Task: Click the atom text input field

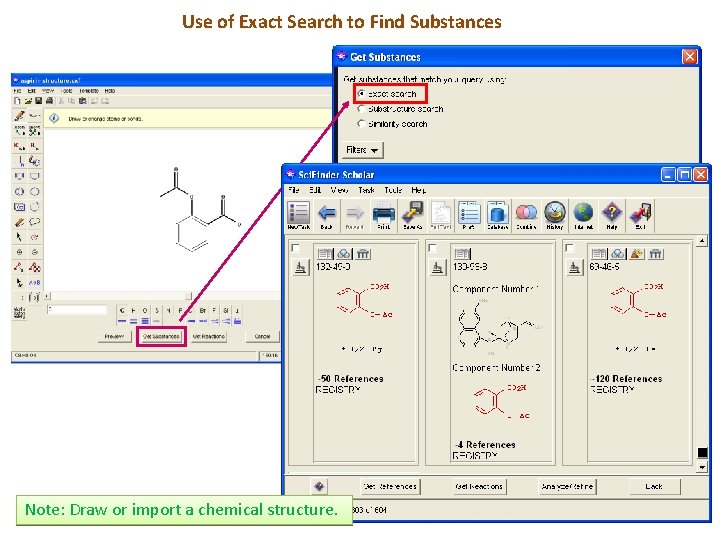Action: click(77, 310)
